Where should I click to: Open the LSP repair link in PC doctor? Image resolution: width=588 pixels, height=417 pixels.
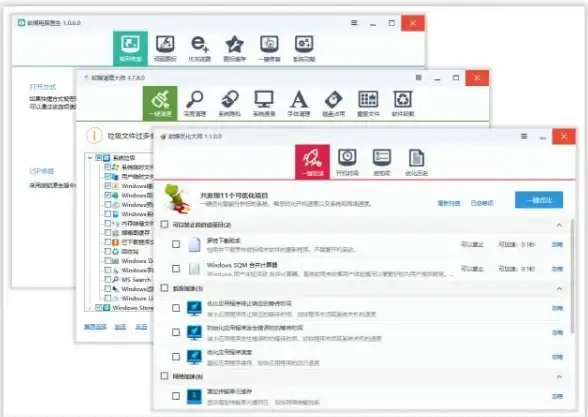pos(42,171)
